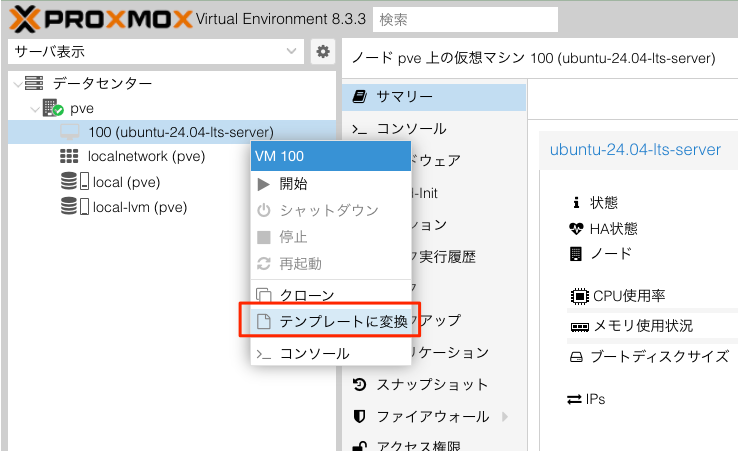The width and height of the screenshot is (738, 451).
Task: Choose 再起動 in the context menu
Action: (x=331, y=264)
